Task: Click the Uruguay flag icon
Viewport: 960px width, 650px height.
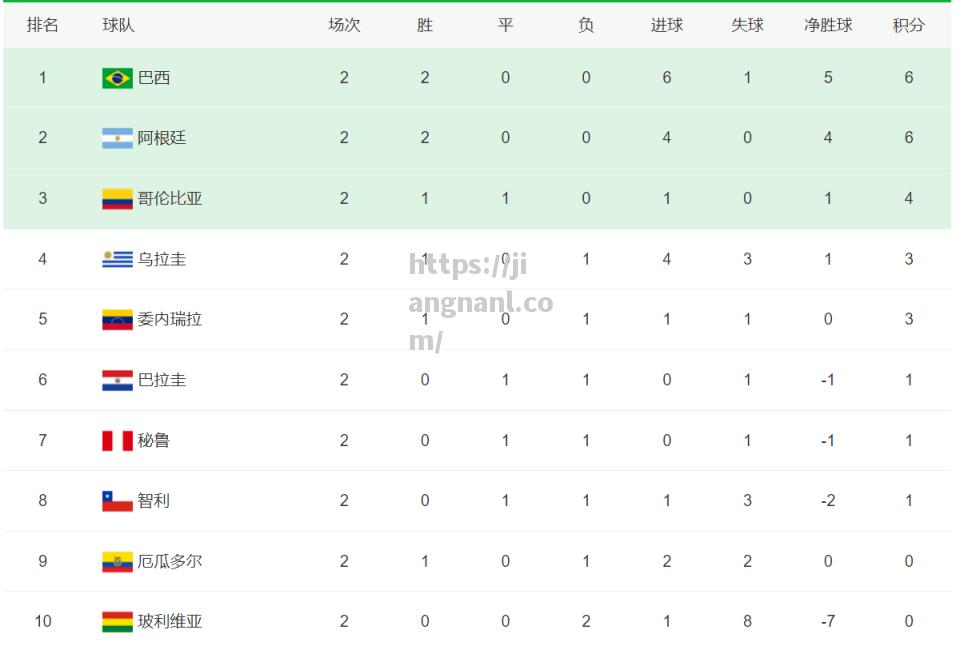Action: point(117,260)
